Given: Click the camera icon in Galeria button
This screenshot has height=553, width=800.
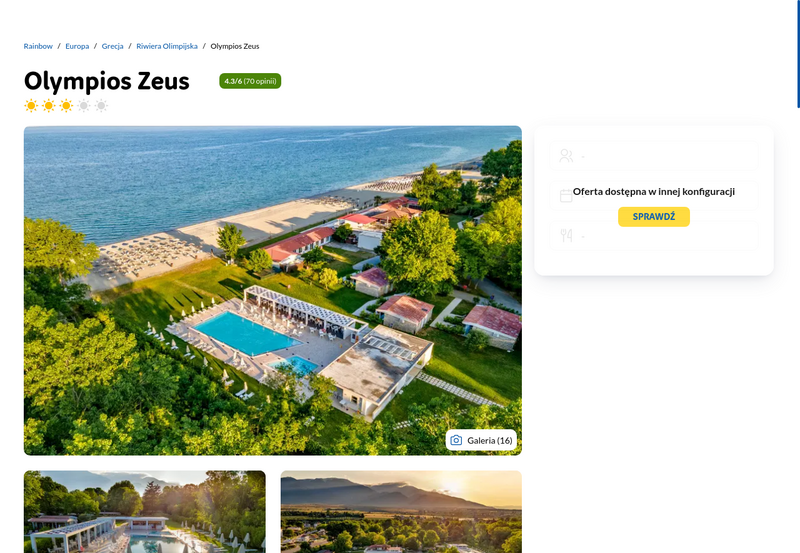Looking at the screenshot, I should click(456, 440).
